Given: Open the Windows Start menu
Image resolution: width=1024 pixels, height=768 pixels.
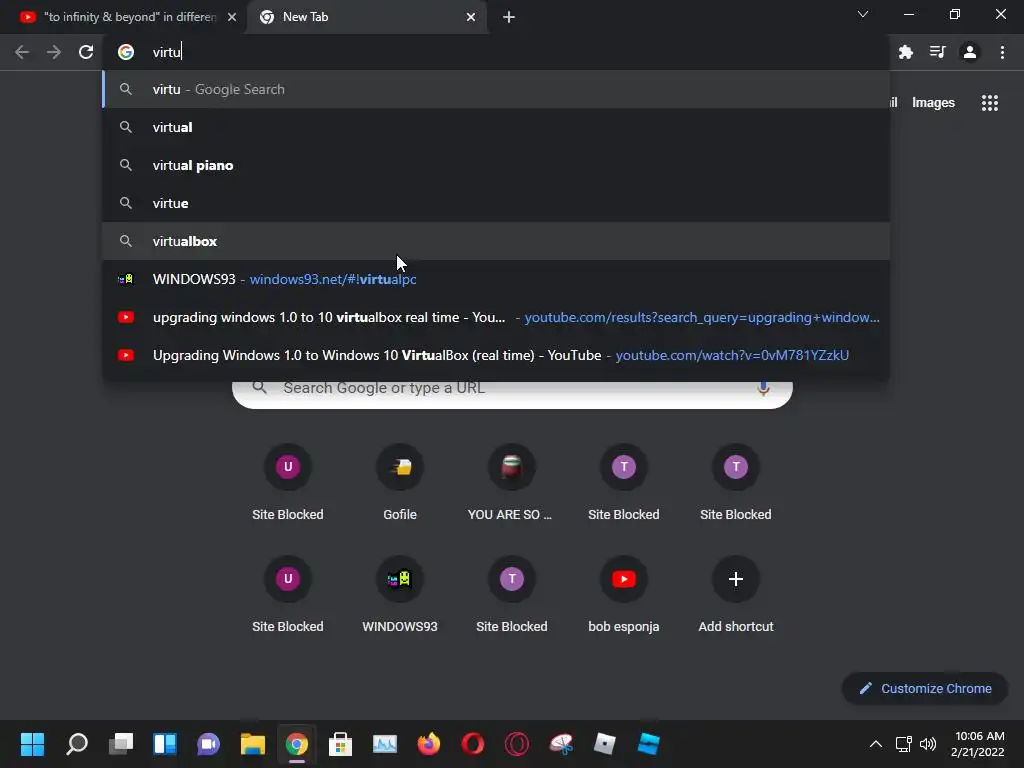Looking at the screenshot, I should click(x=33, y=744).
